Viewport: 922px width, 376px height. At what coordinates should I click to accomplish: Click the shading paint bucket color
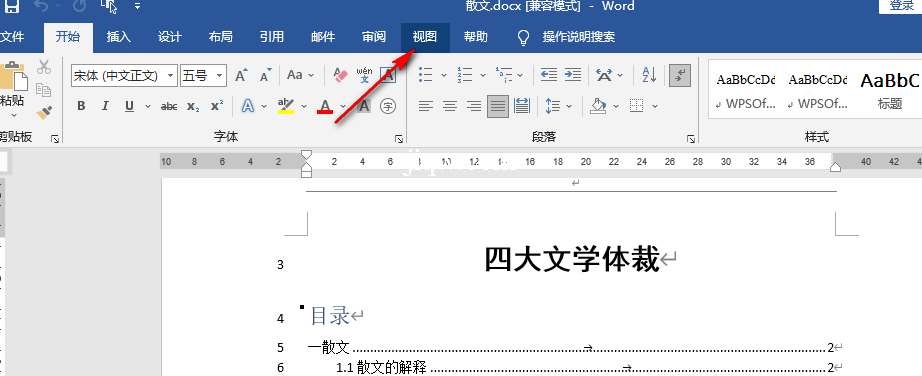599,107
